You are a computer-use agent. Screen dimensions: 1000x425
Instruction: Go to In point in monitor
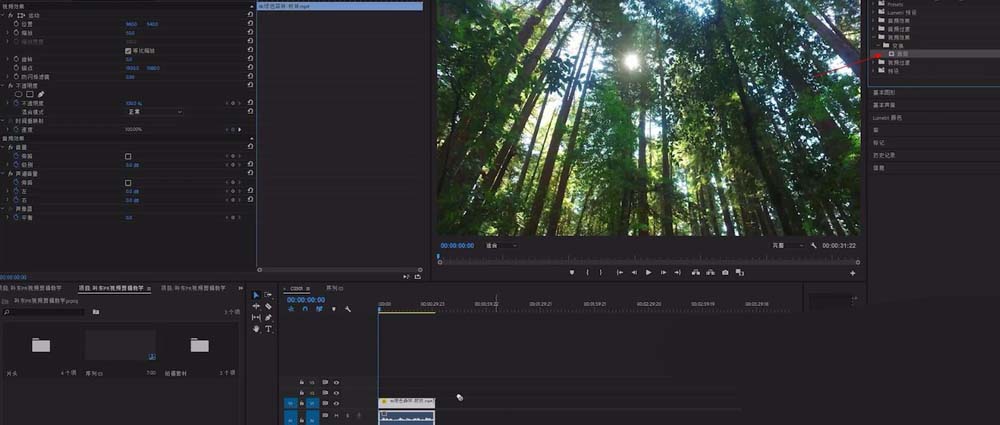tap(619, 272)
